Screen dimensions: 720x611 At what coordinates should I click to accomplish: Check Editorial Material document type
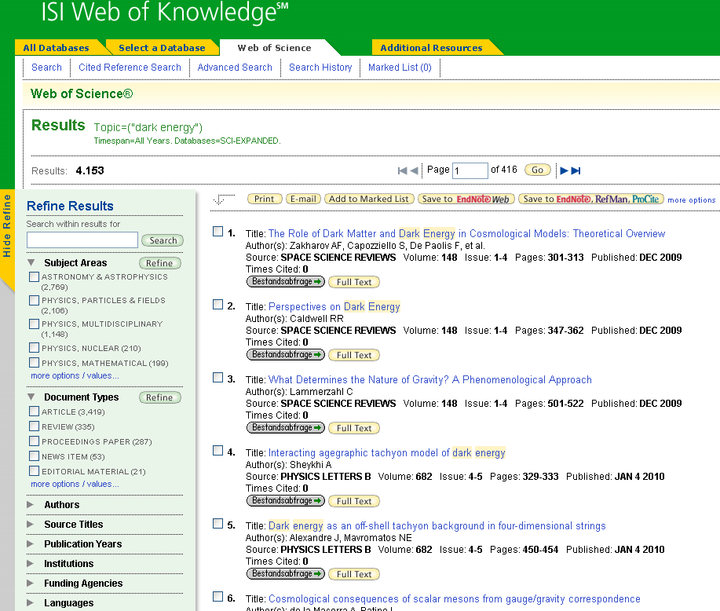click(x=34, y=471)
